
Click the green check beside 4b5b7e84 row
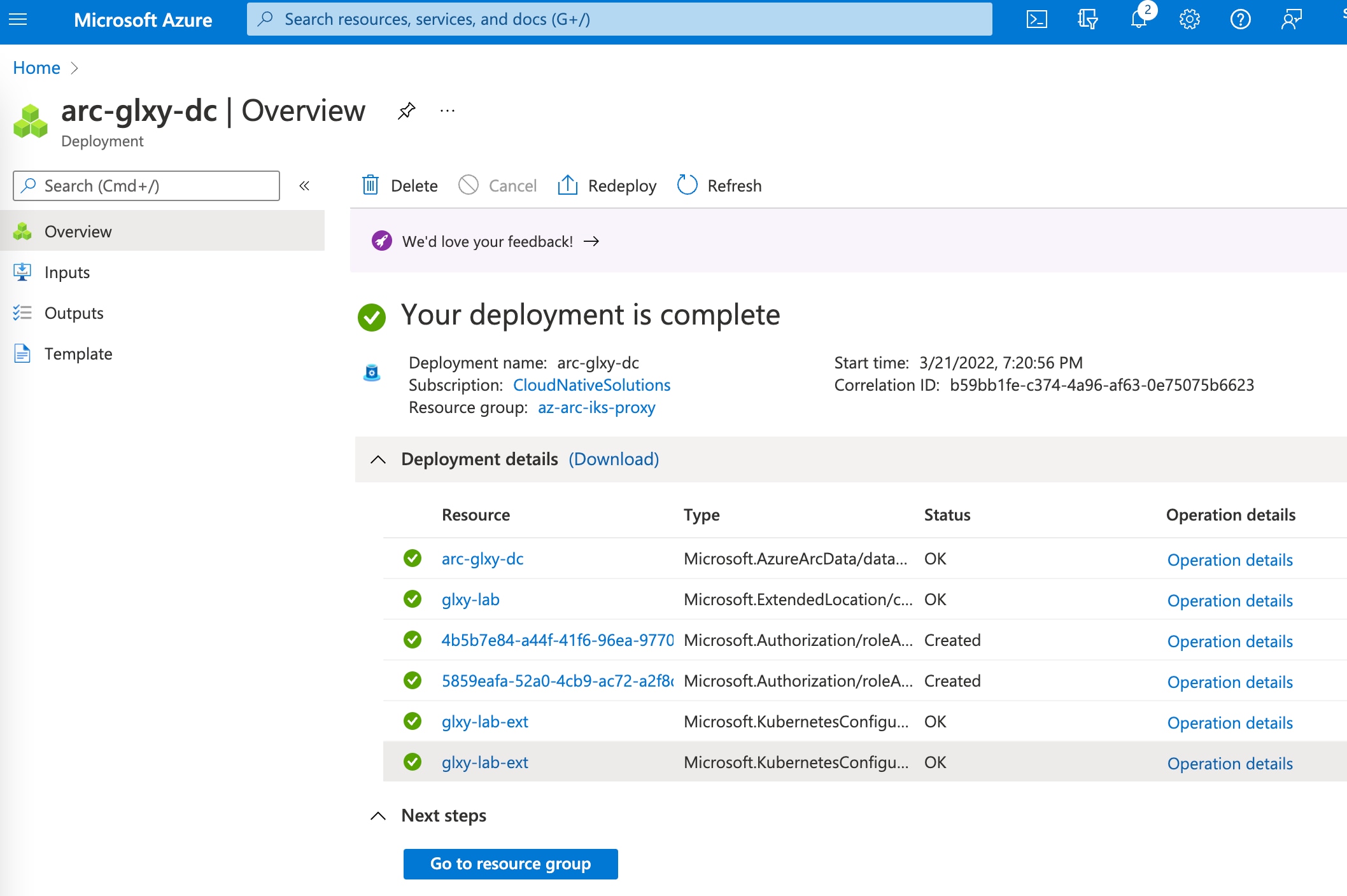(413, 640)
